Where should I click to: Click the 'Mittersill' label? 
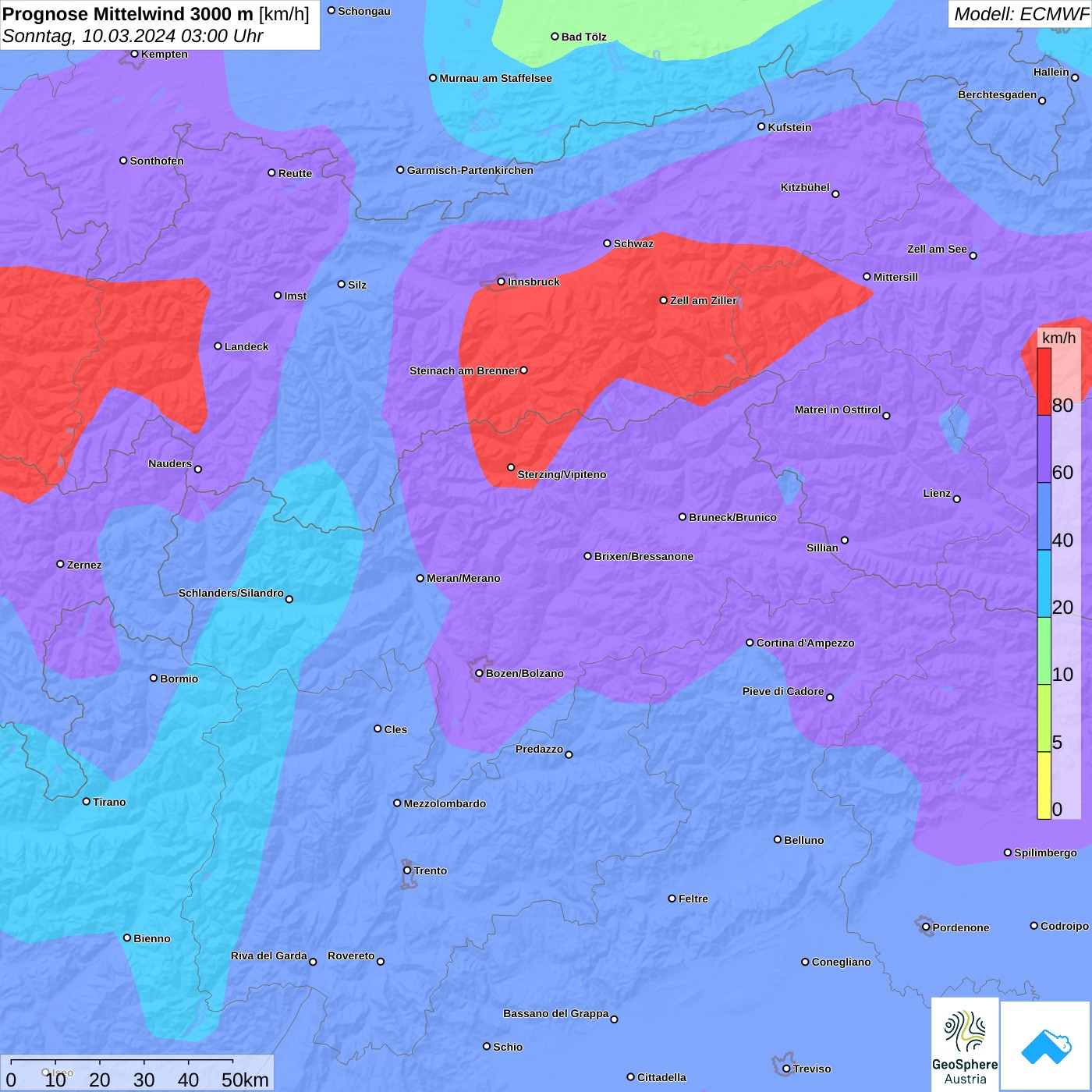[x=896, y=277]
